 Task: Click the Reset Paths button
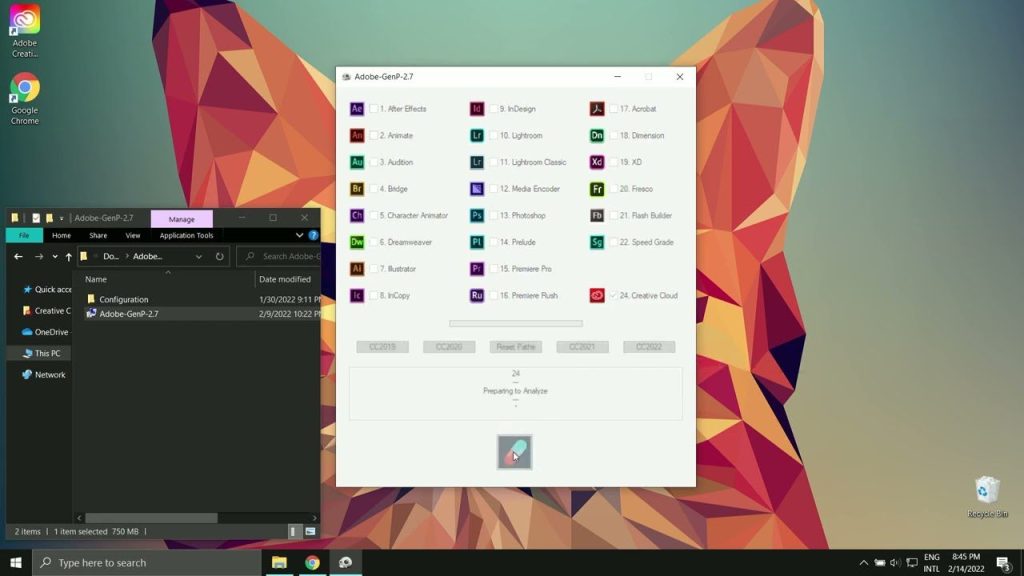click(x=514, y=346)
